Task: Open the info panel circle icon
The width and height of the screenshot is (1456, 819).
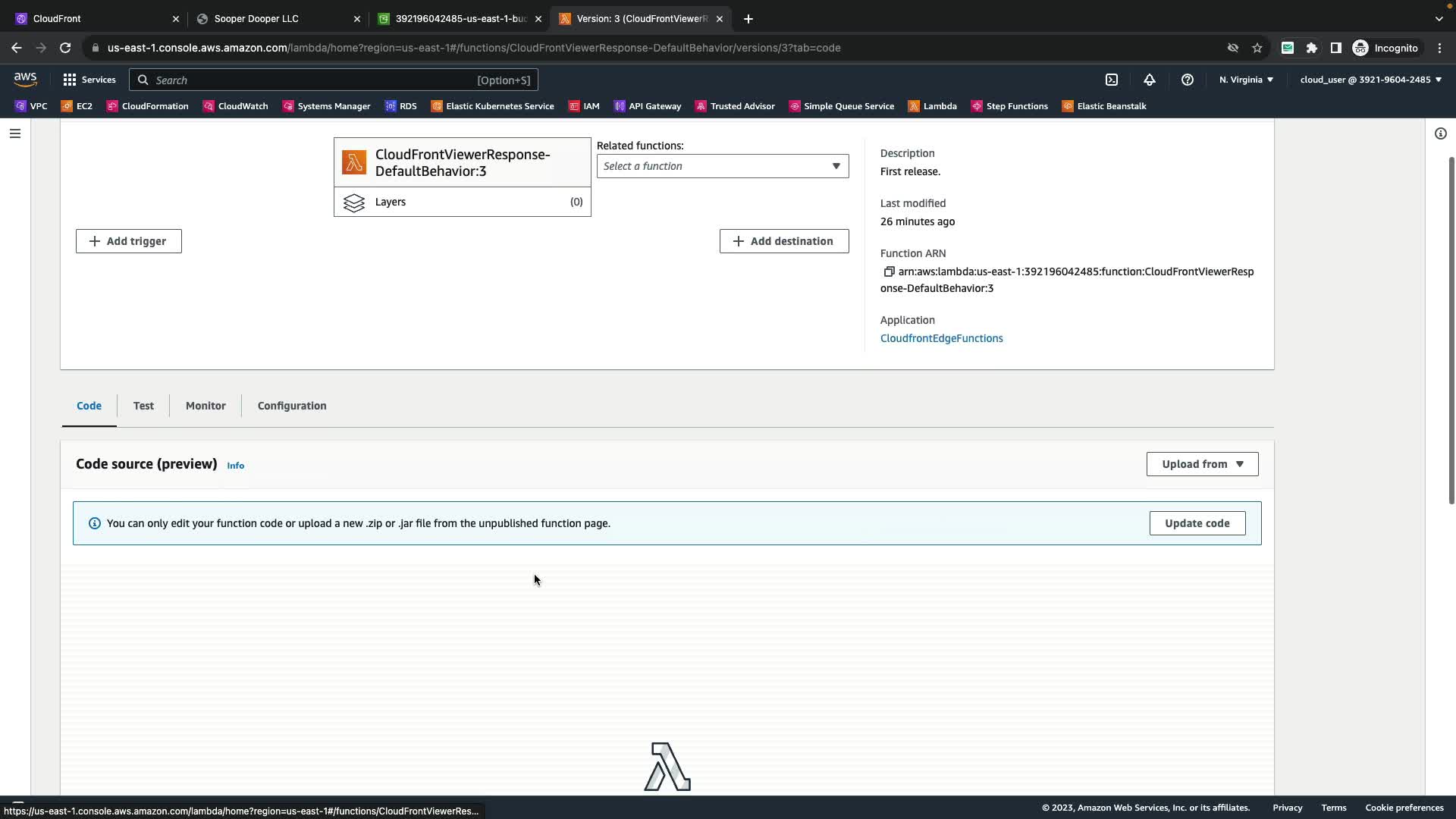Action: (1441, 133)
